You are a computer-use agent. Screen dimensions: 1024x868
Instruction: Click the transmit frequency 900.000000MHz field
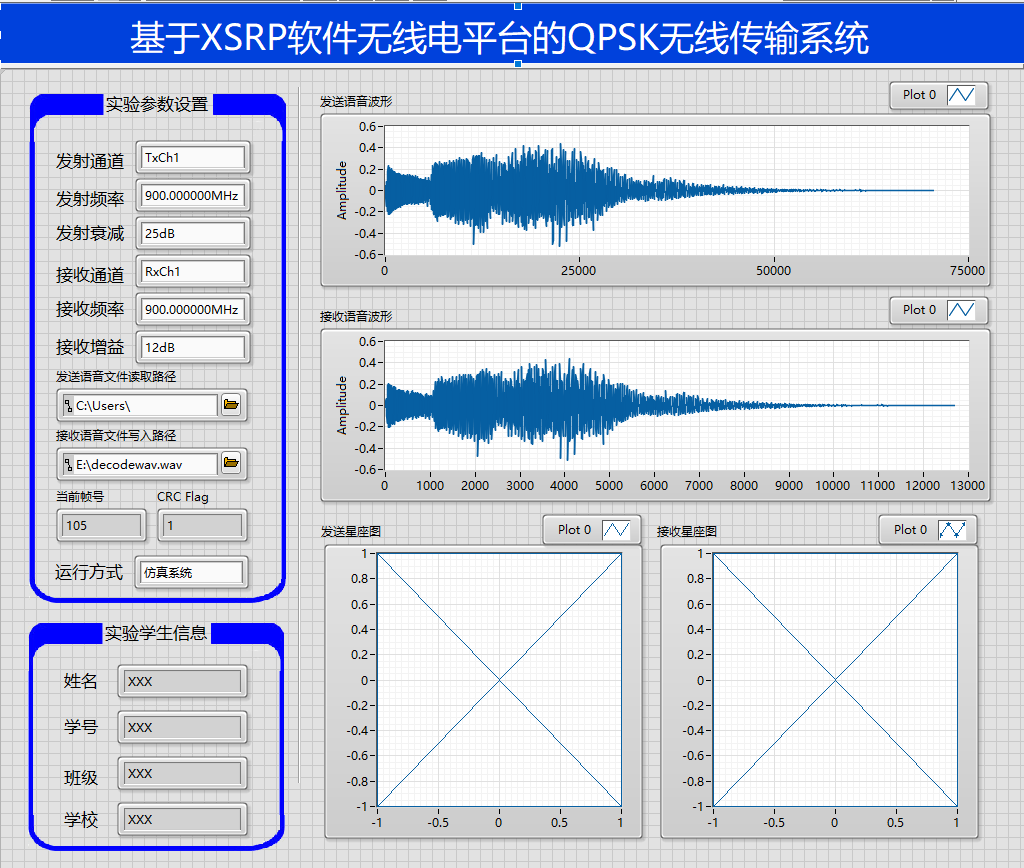point(193,196)
